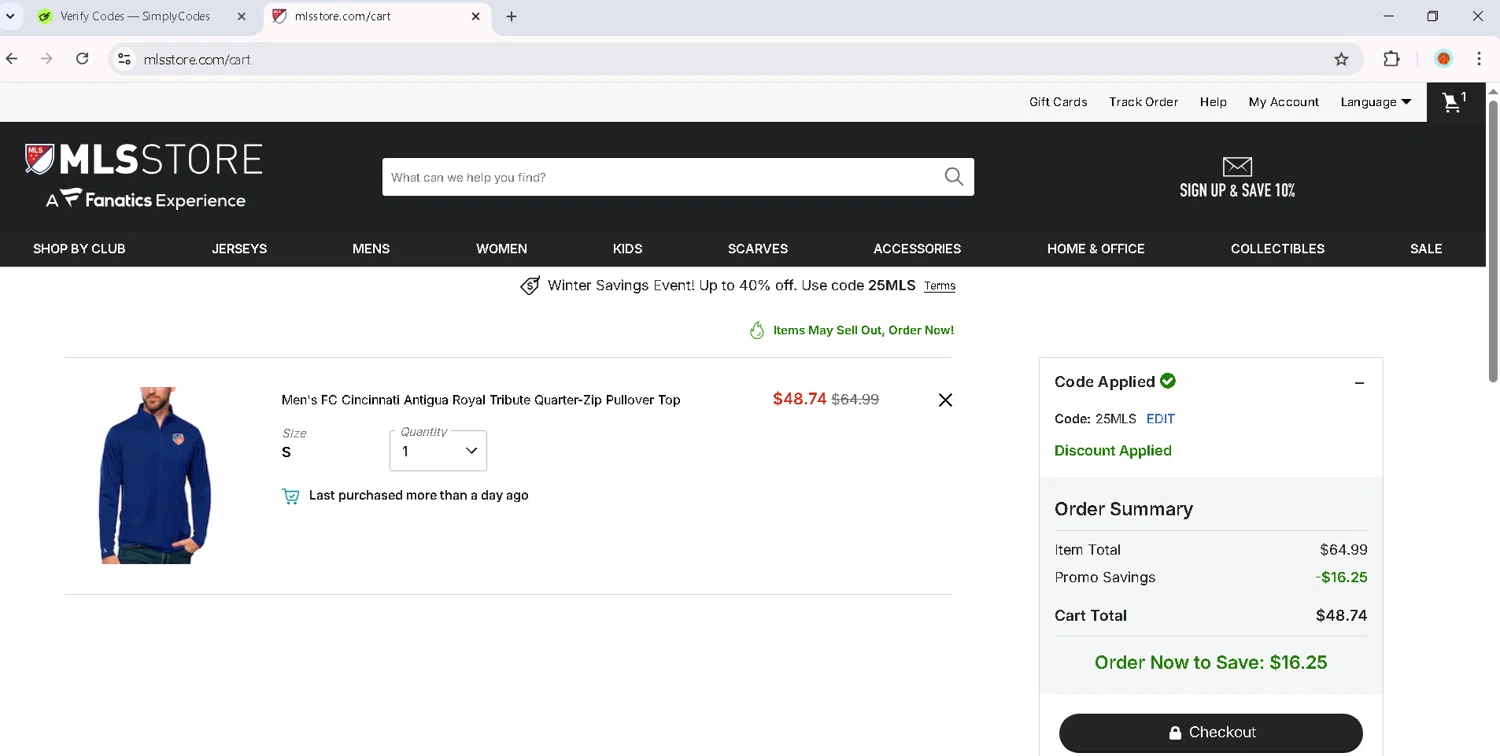Click 'Order Now to Save: $16.25' text
This screenshot has height=756, width=1500.
coord(1211,662)
